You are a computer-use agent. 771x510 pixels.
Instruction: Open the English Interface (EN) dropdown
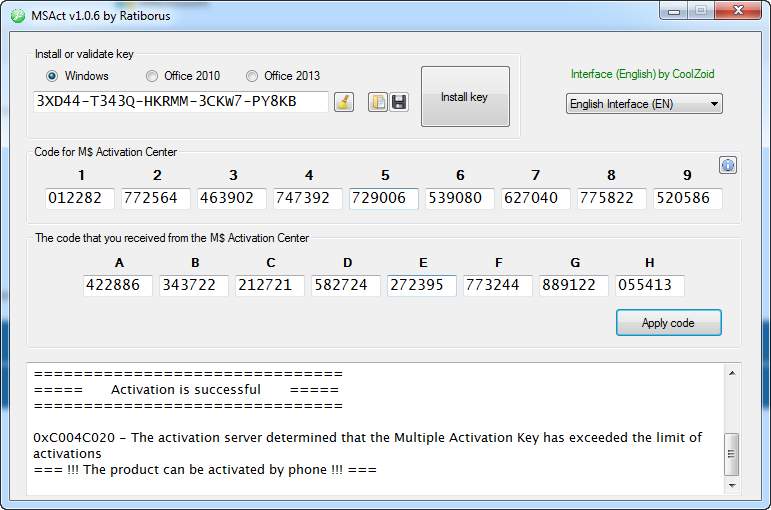coord(644,104)
